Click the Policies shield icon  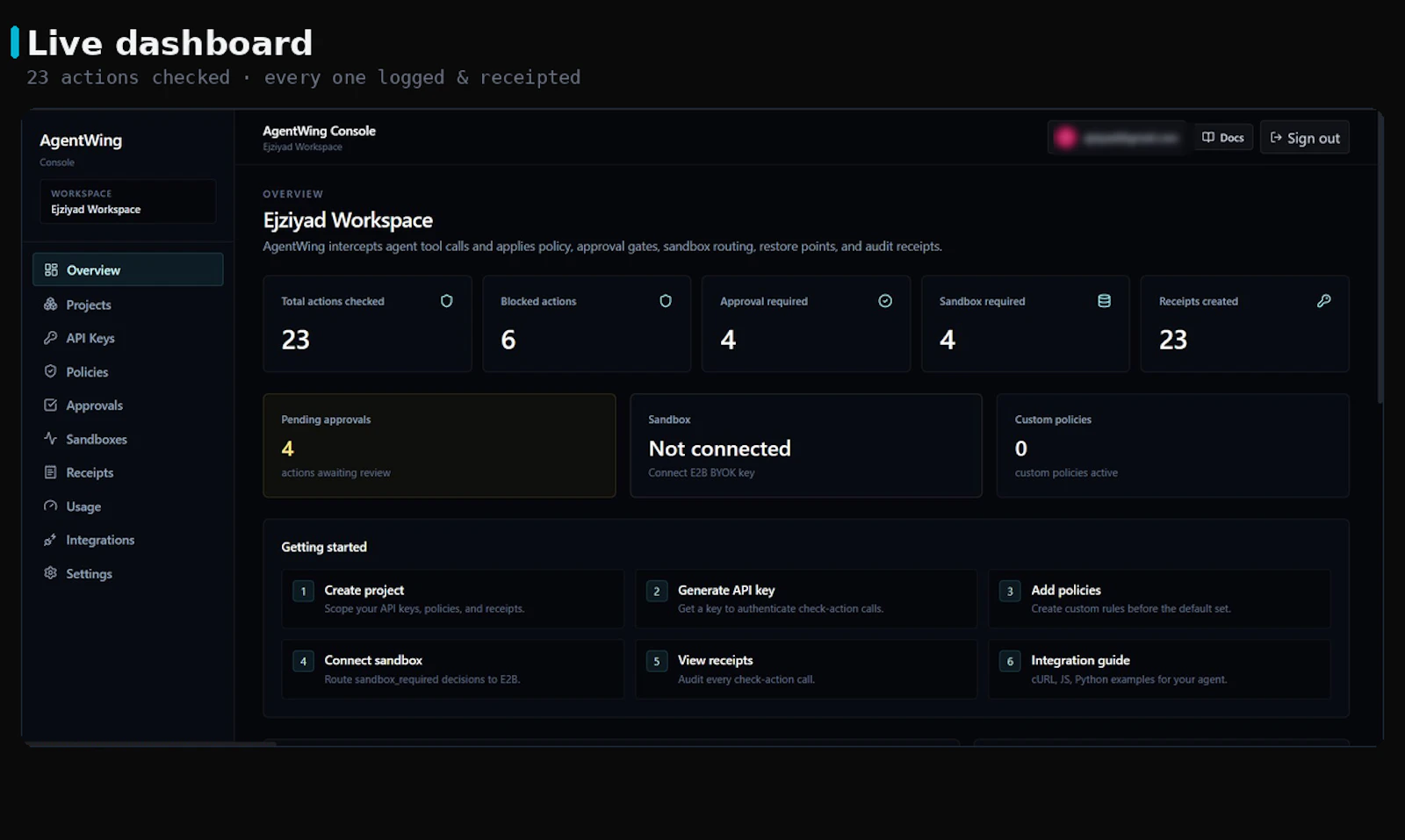pyautogui.click(x=51, y=371)
